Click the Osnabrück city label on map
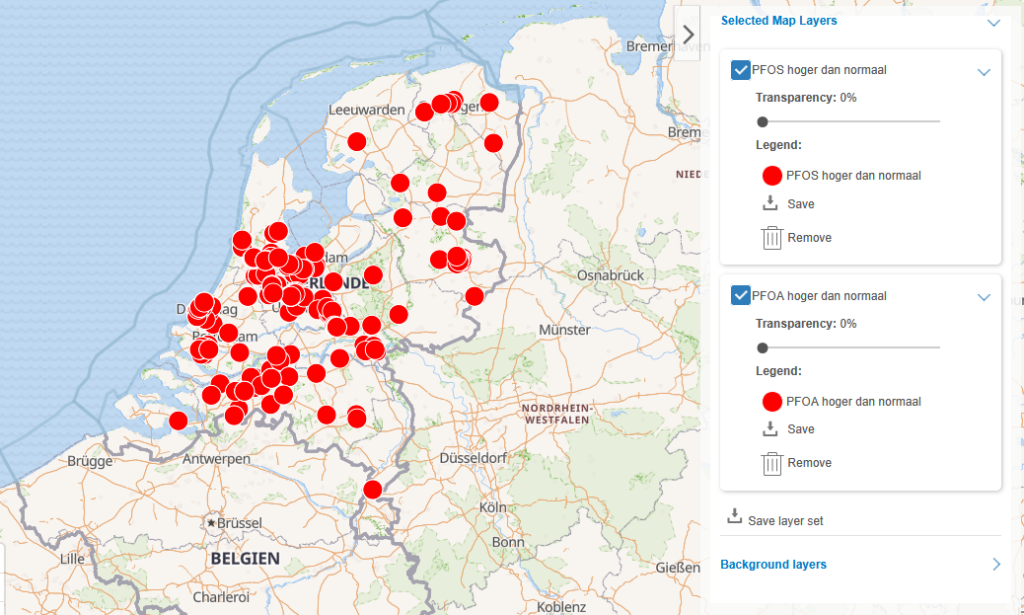 [x=611, y=276]
